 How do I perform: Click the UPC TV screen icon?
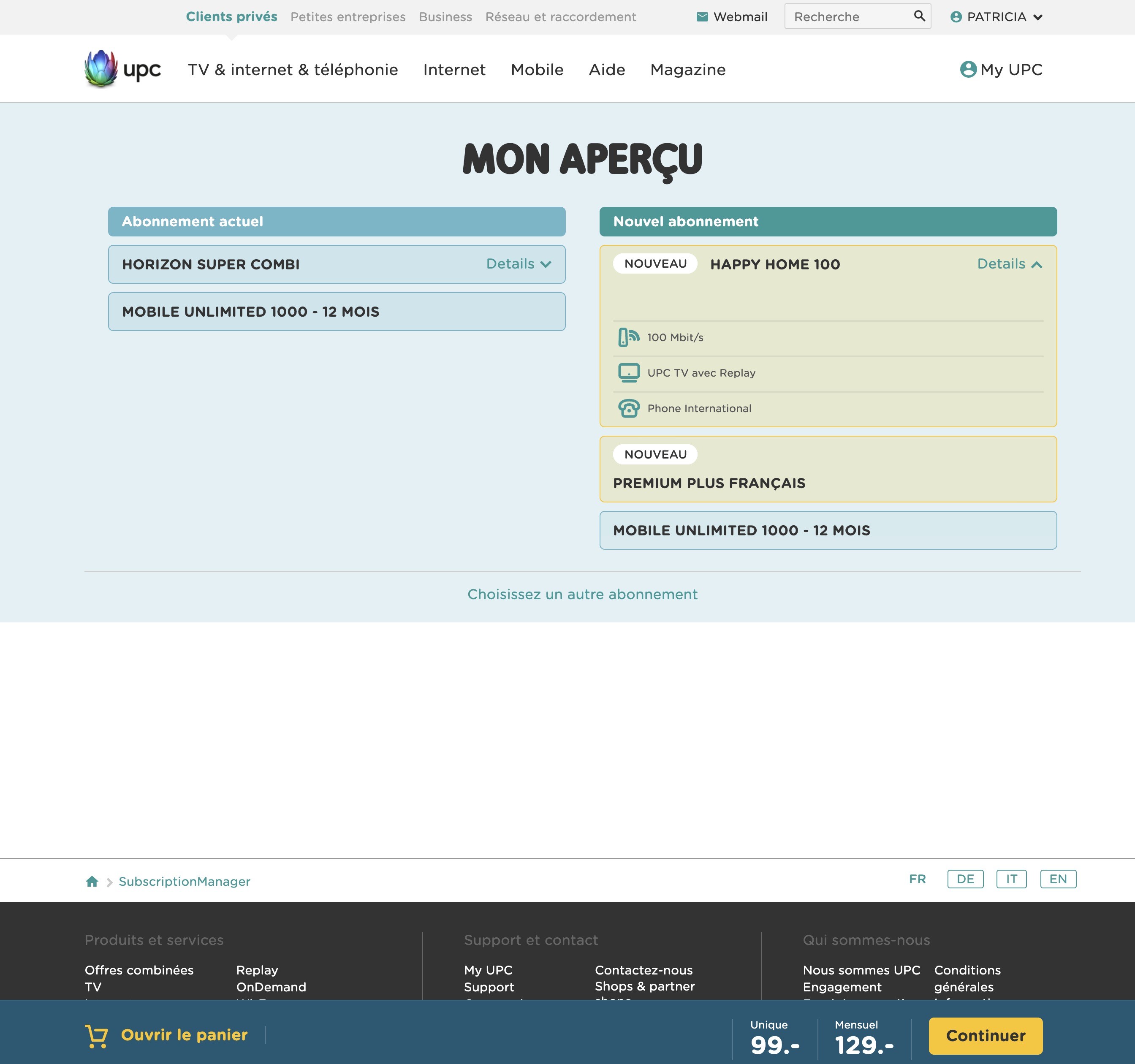629,373
